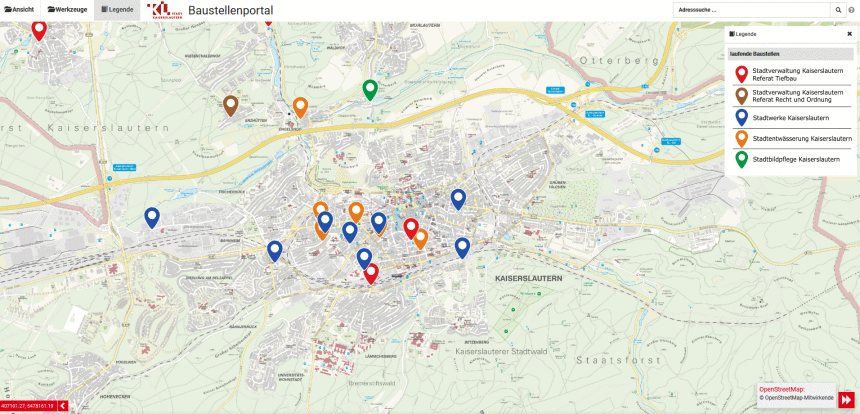Close the Legende panel

click(849, 33)
